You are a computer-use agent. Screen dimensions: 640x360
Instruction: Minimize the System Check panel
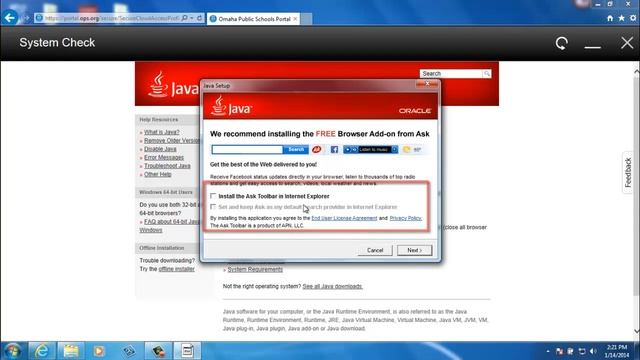(x=592, y=46)
